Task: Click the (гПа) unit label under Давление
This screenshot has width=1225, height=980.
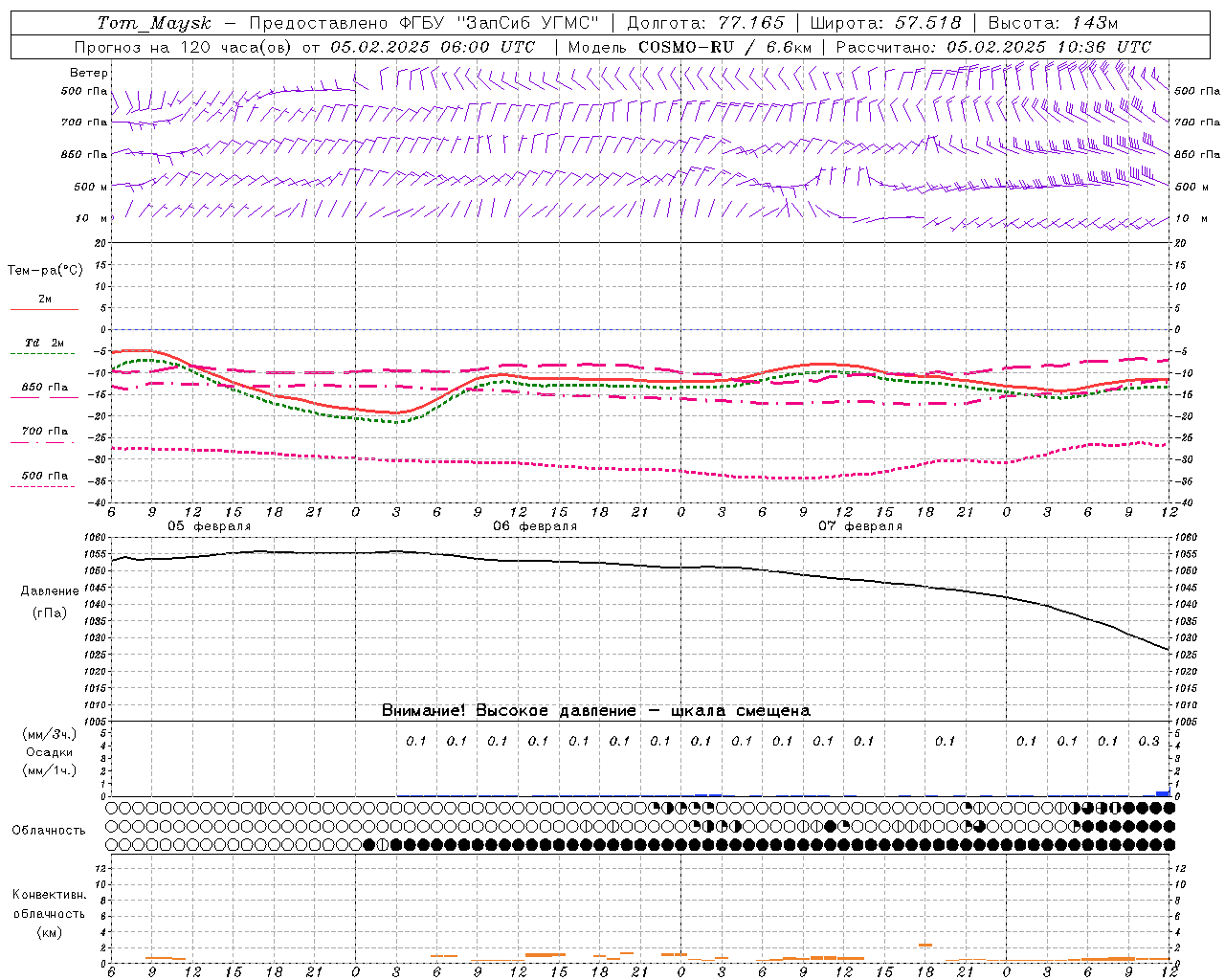Action: 50,612
